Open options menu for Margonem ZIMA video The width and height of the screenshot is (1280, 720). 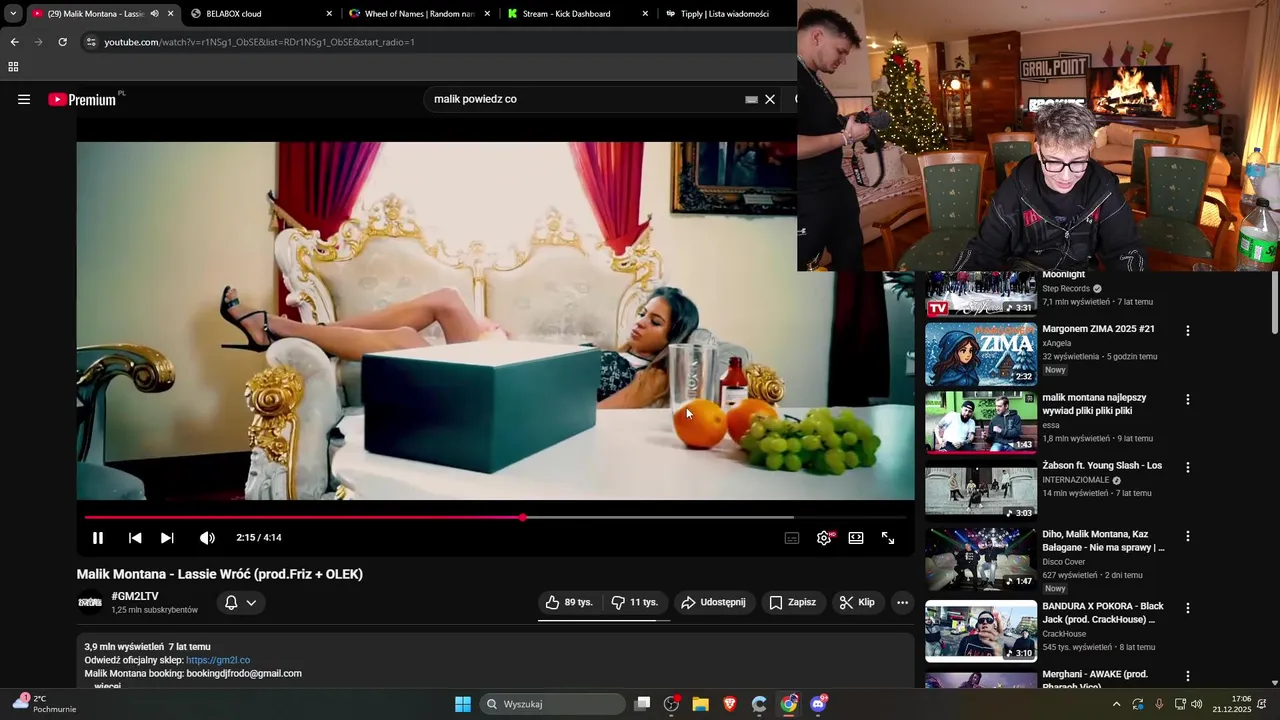point(1188,330)
